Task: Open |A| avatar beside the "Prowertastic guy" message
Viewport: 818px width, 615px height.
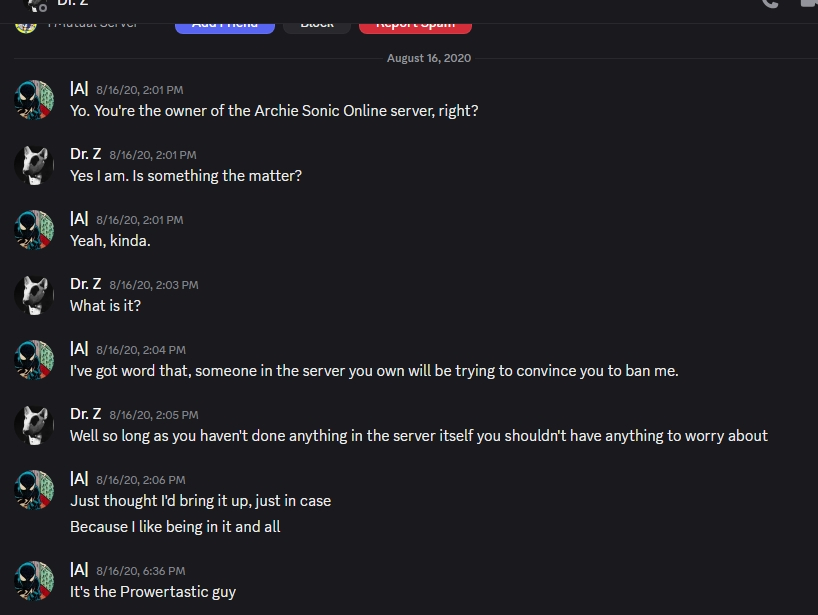Action: click(35, 579)
